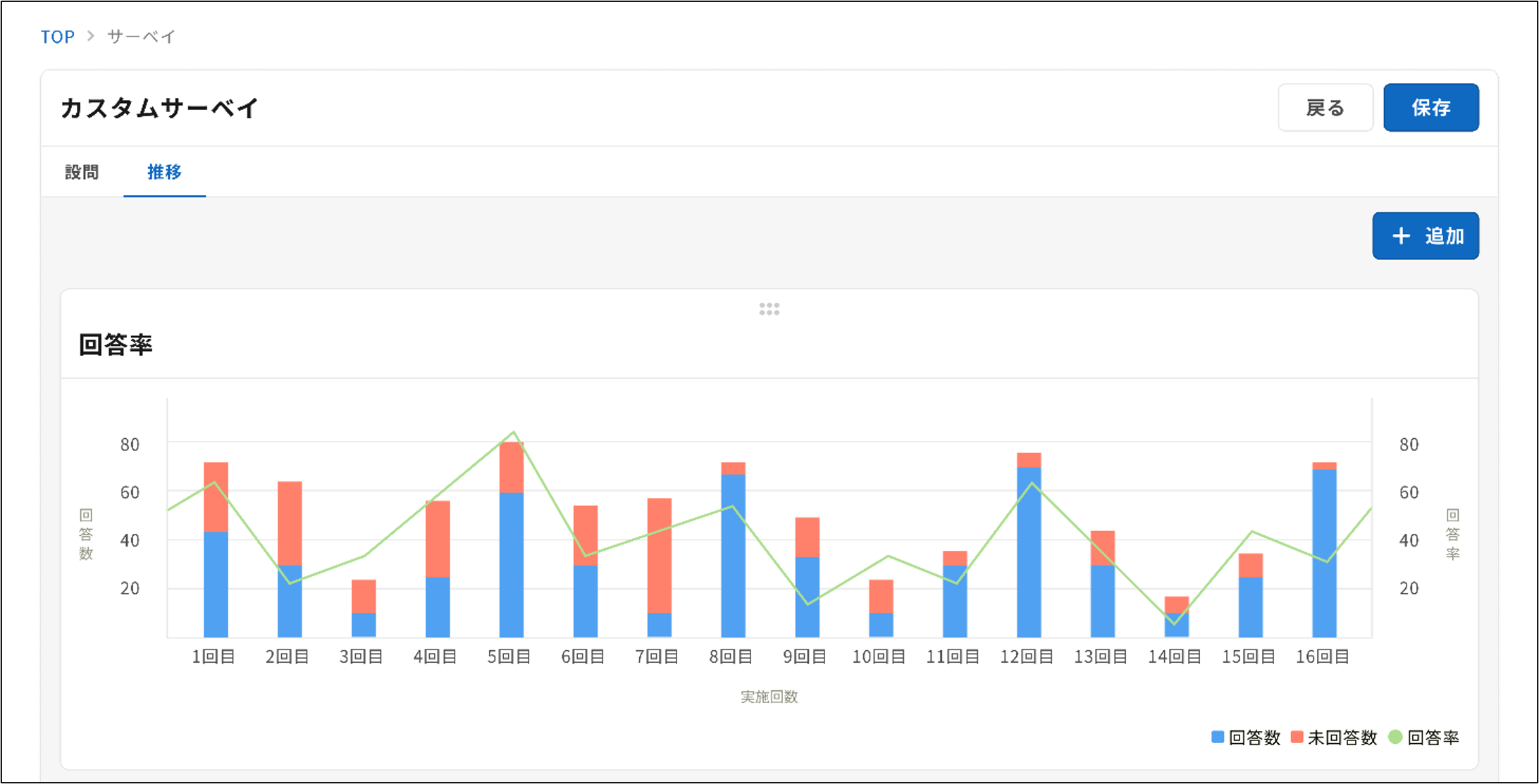
Task: Click the breadcrumb chevron after TOP
Action: [x=91, y=36]
